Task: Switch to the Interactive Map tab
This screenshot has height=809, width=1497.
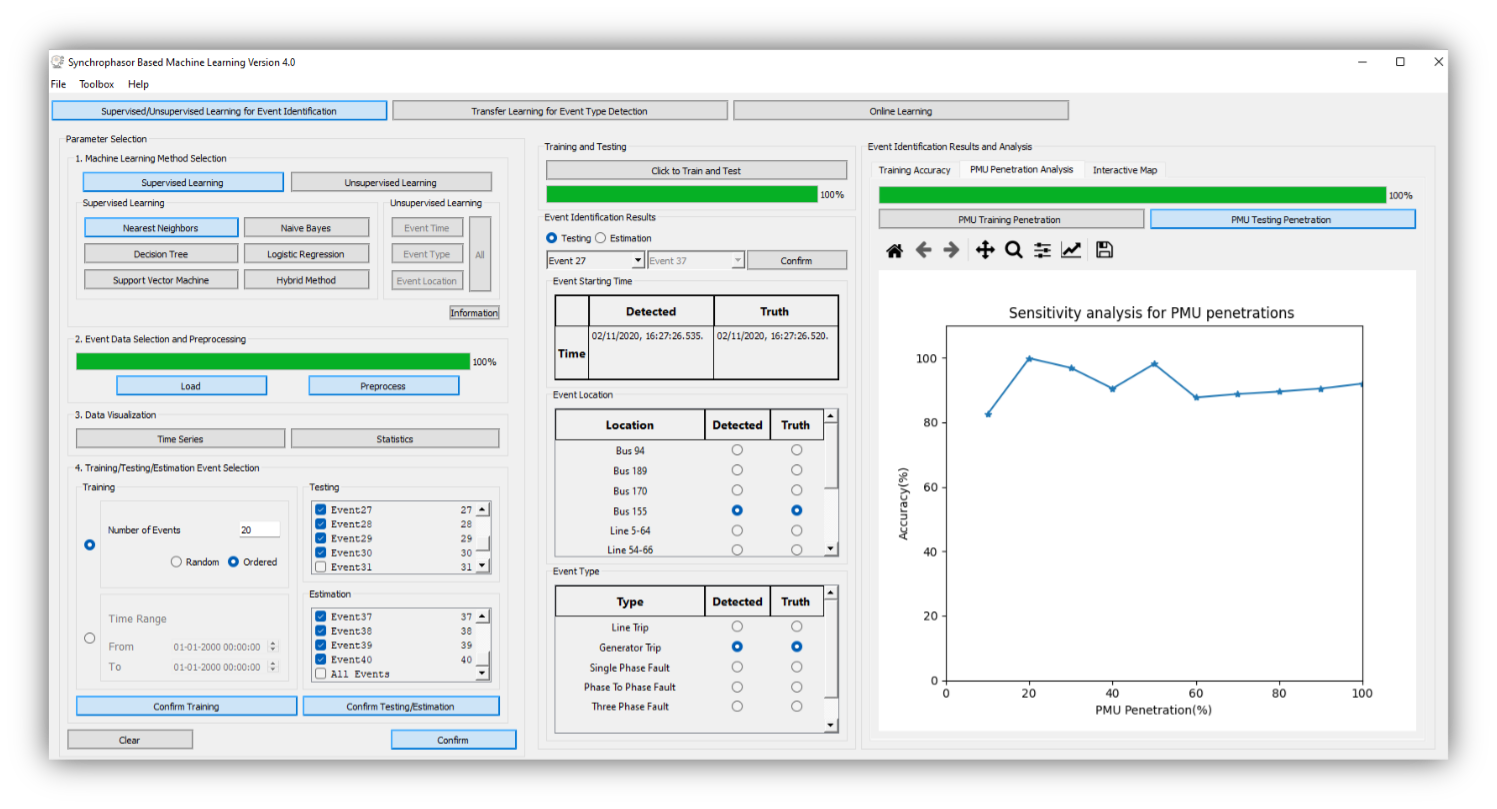Action: [x=1124, y=170]
